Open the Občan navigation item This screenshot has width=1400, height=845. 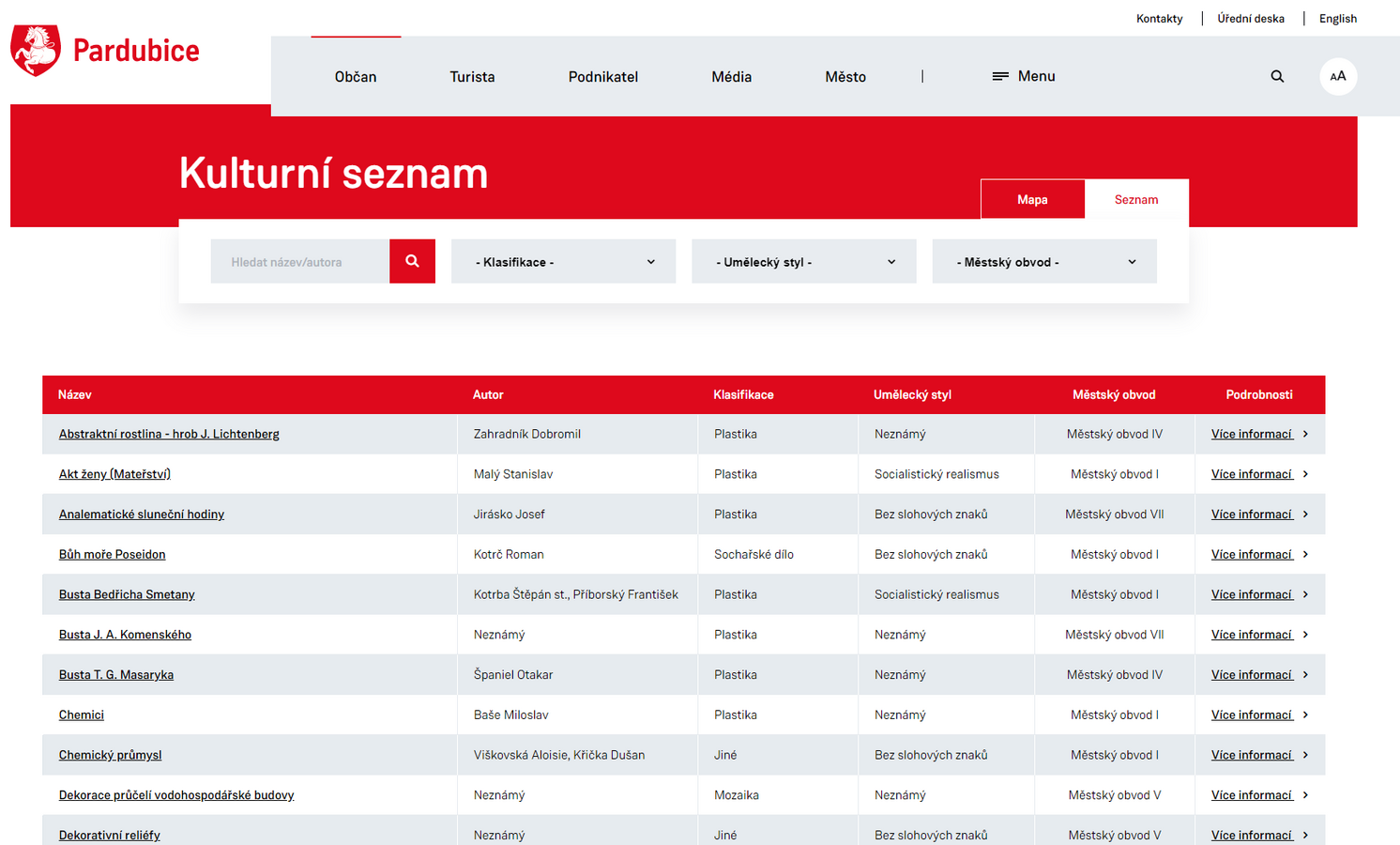[356, 77]
